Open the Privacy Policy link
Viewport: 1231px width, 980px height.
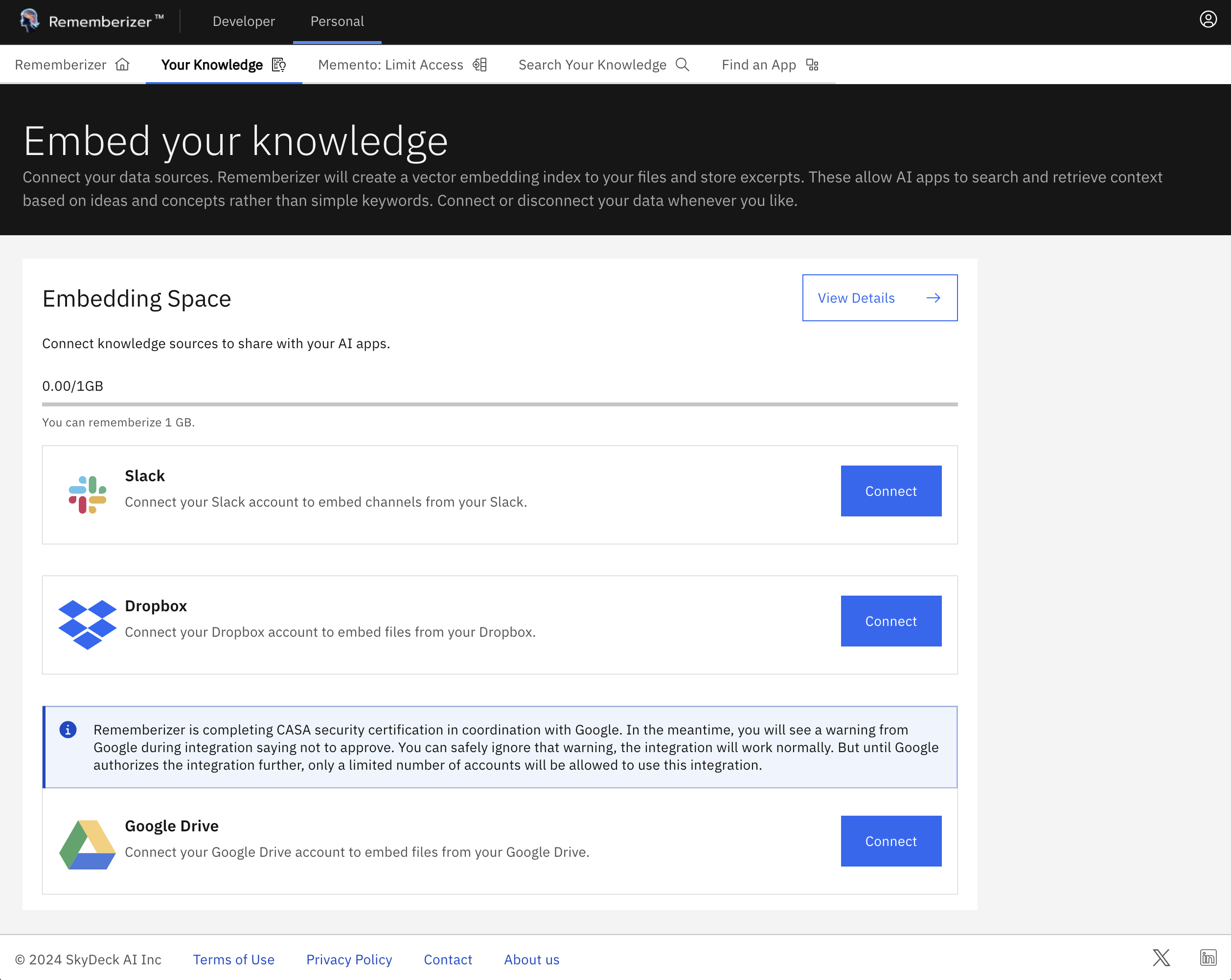pos(349,959)
